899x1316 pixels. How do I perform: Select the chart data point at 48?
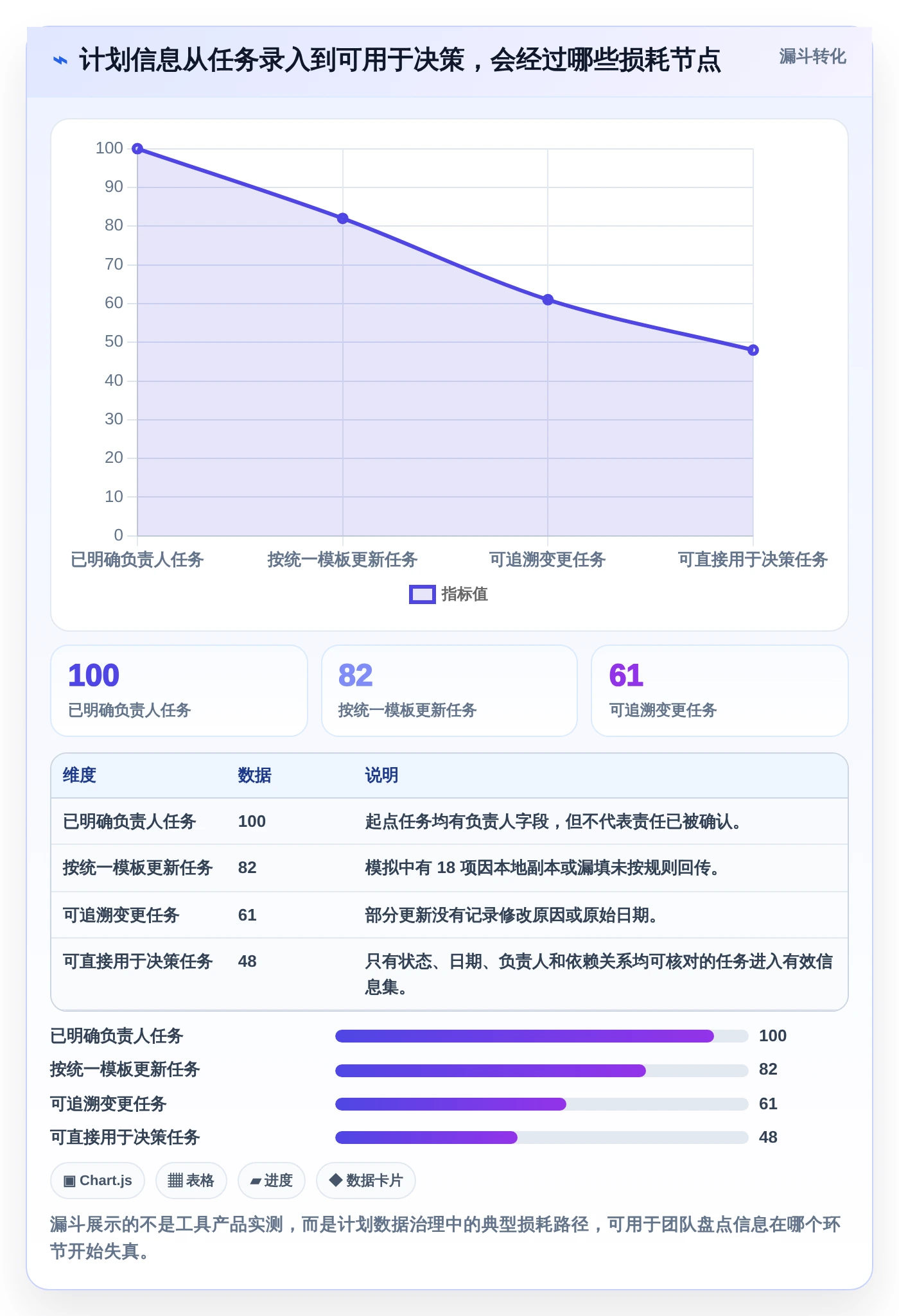(x=753, y=350)
